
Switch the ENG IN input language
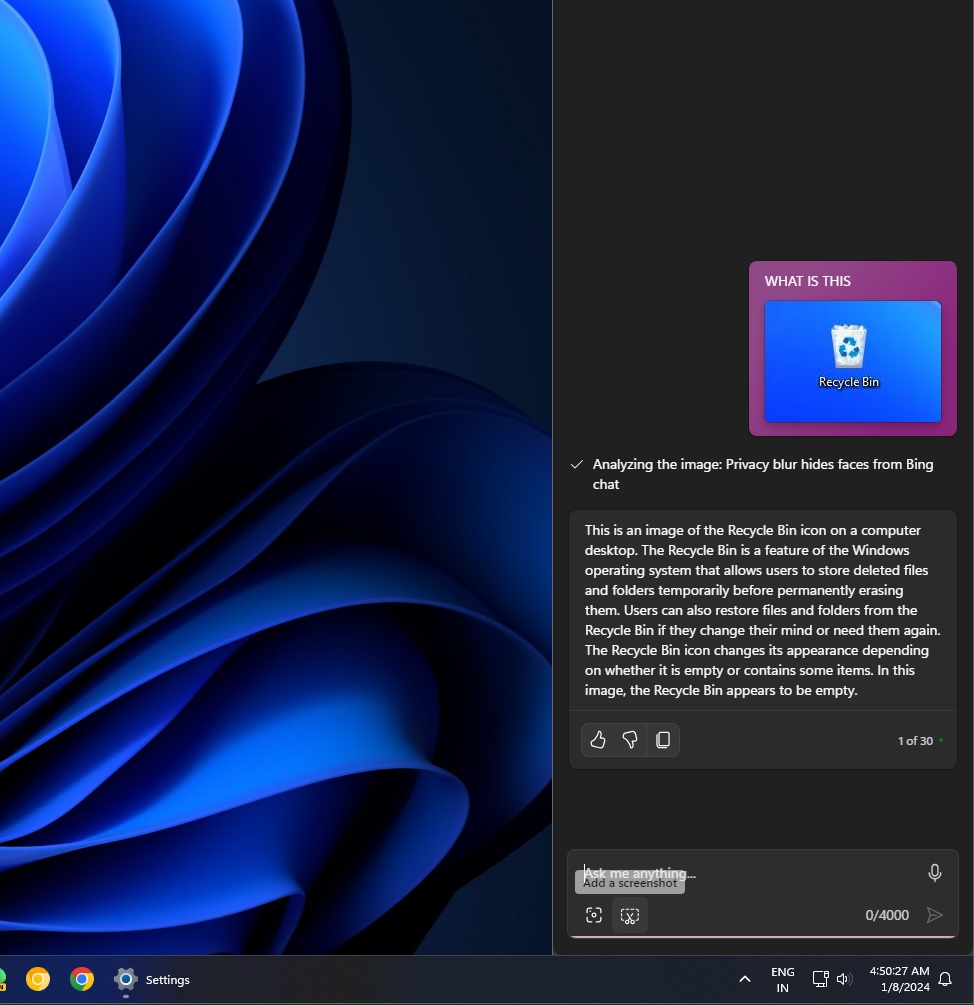pos(782,979)
